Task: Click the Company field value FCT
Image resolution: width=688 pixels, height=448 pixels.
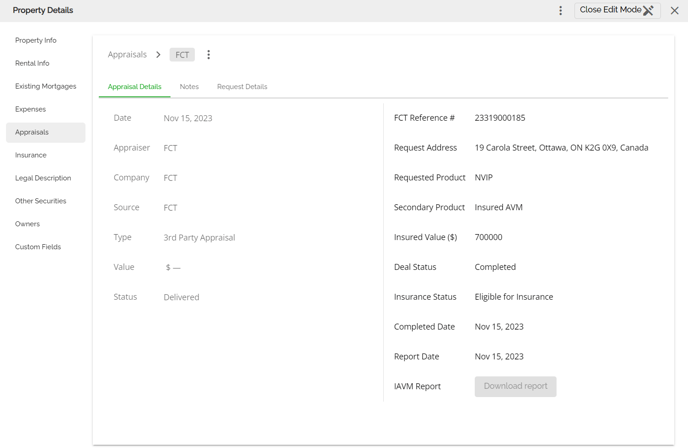Action: point(170,178)
